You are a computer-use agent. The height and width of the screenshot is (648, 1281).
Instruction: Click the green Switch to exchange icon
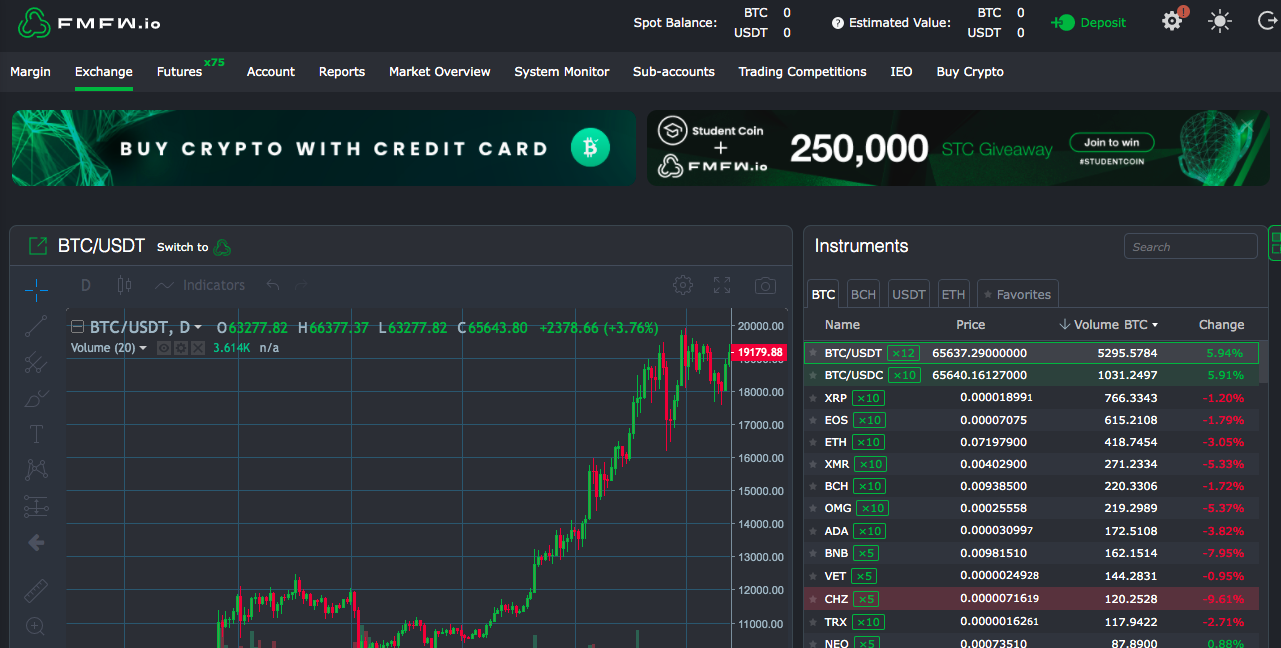tap(223, 247)
